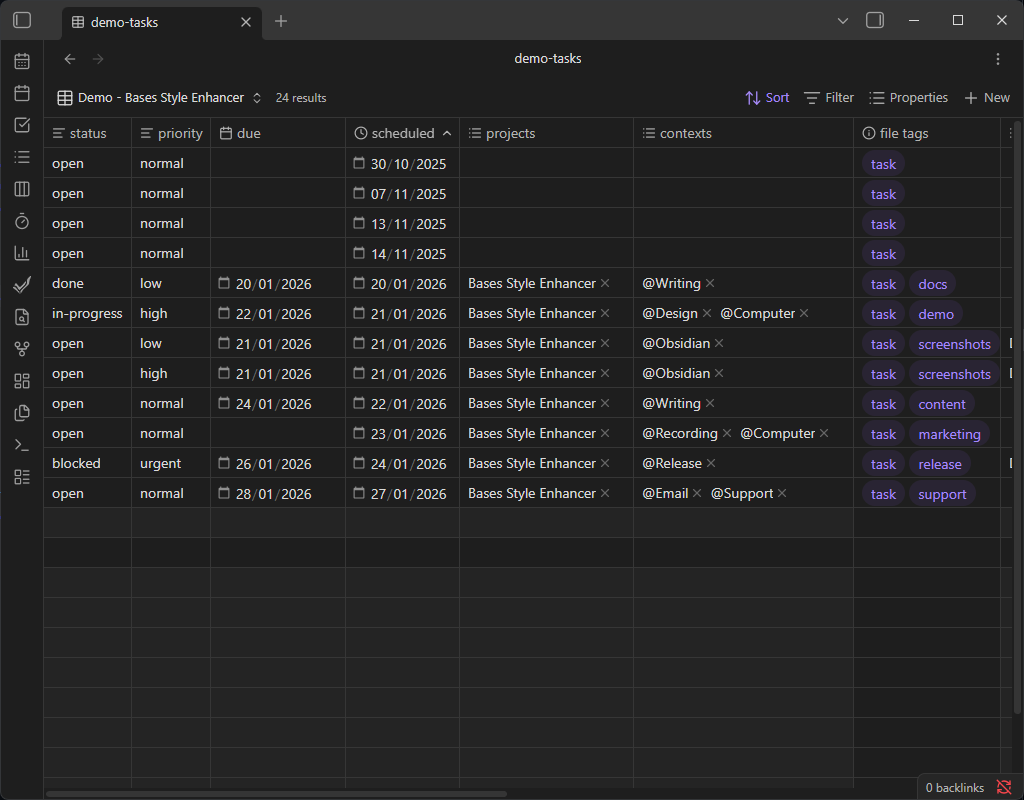Open the canvas grid ribbon icon
Screen dimensions: 1024x800
pyautogui.click(x=22, y=381)
